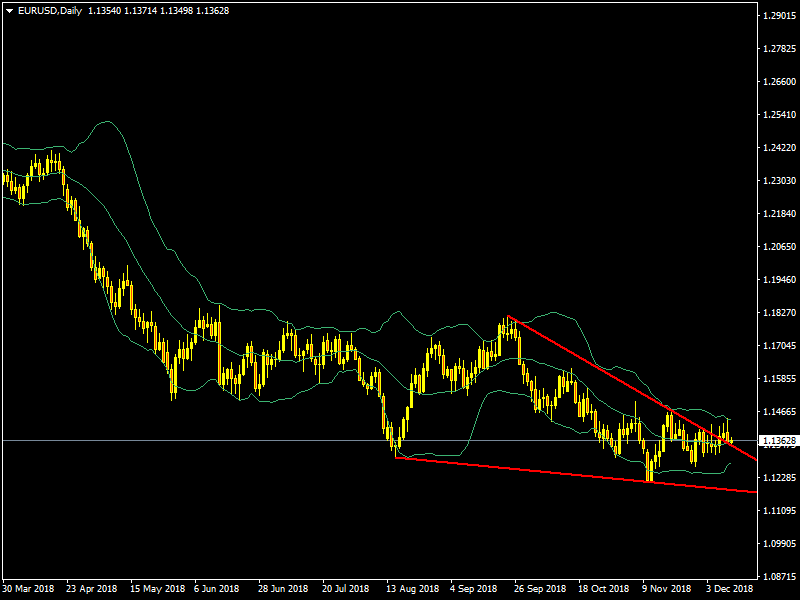Click the EURUSD,Daily chart title text
800x600 pixels.
(x=50, y=9)
